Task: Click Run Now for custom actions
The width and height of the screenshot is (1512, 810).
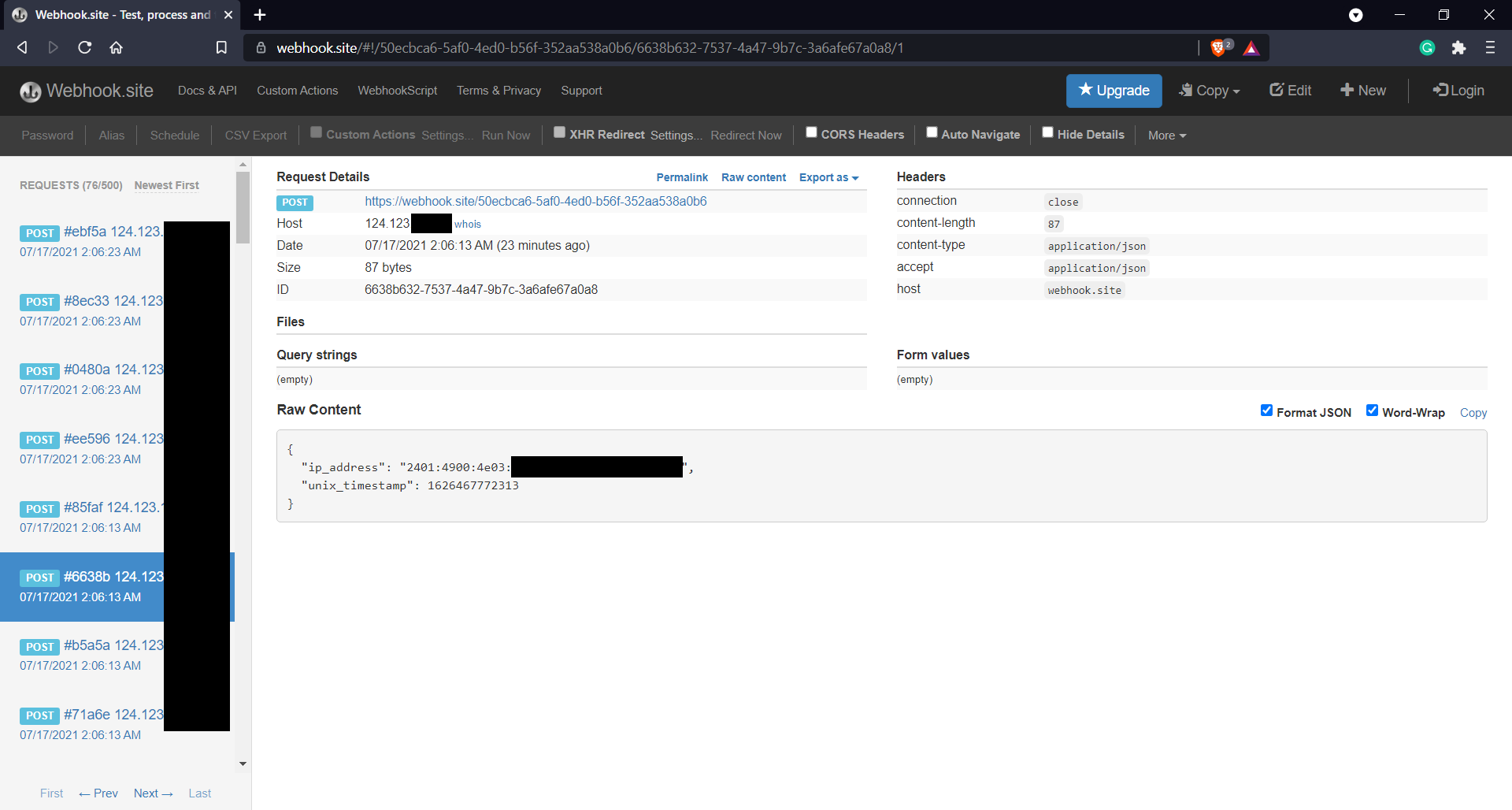Action: point(506,136)
